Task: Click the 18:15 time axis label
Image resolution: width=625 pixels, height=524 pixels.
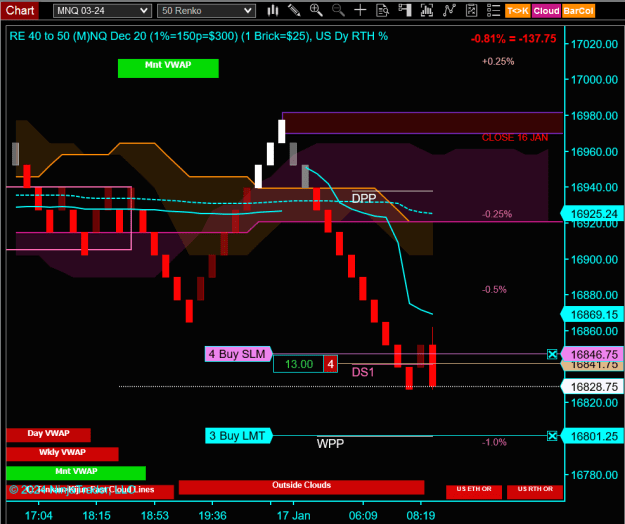Action: 96,516
